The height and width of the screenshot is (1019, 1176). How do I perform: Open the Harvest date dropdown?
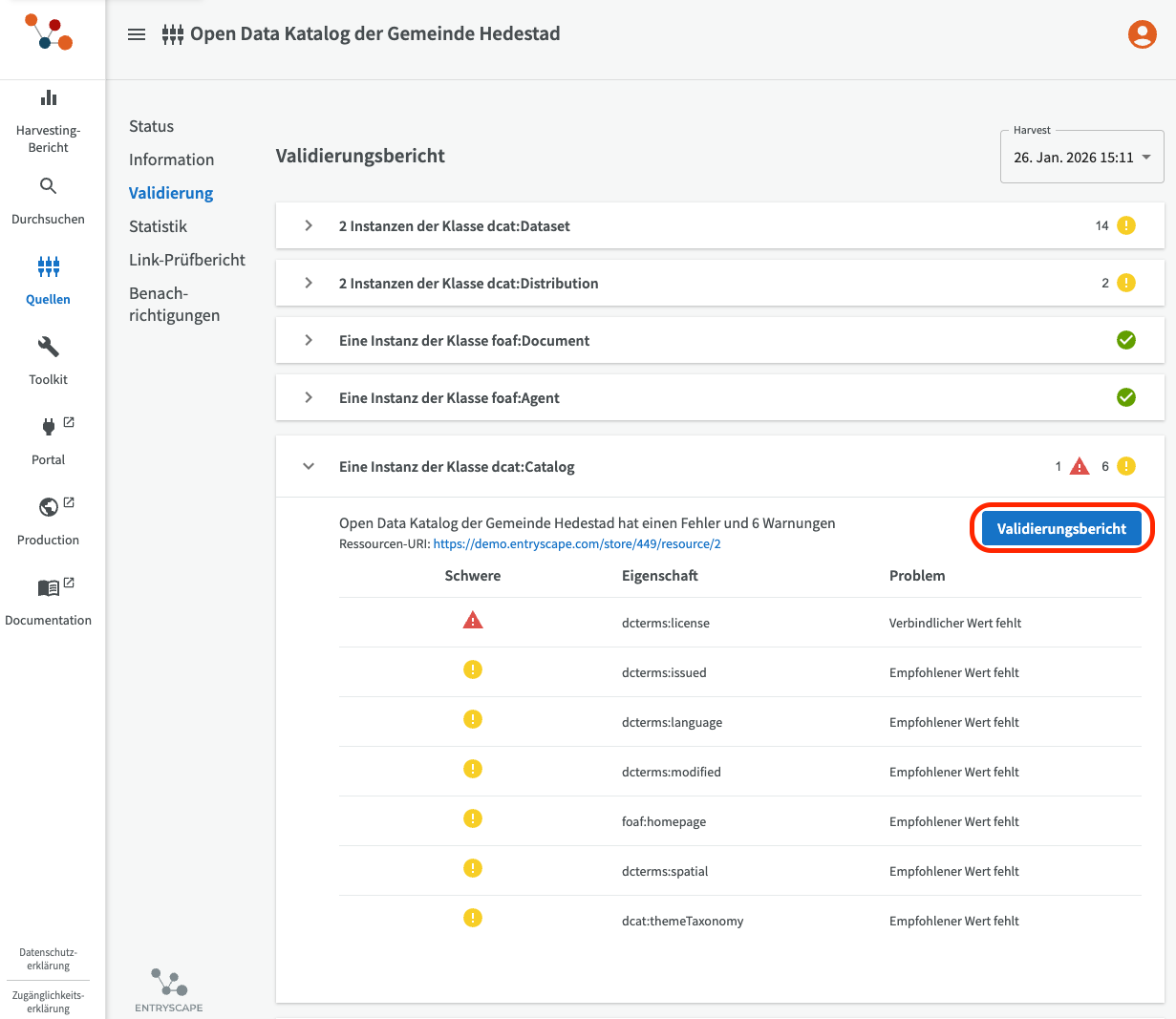(1081, 158)
